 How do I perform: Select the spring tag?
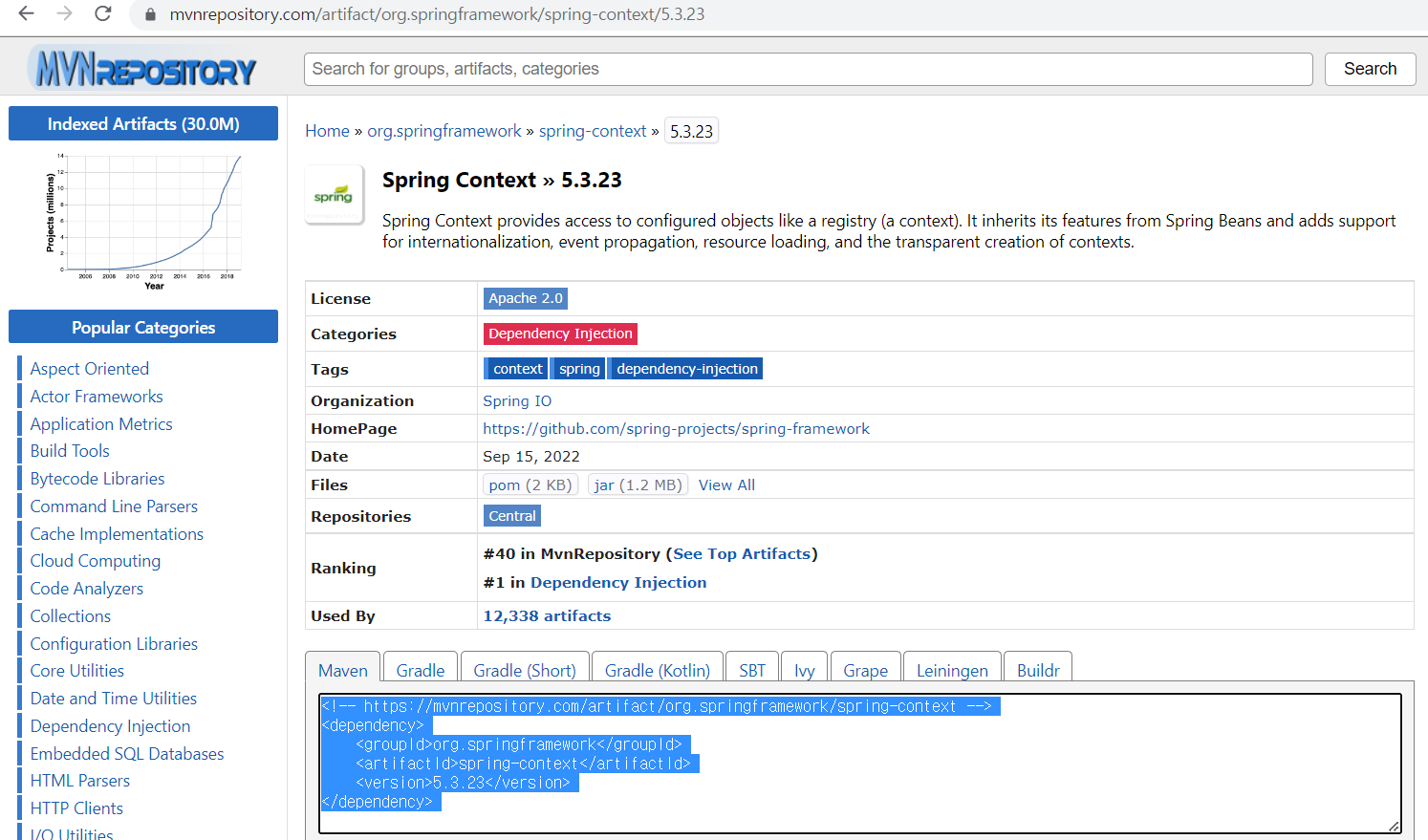pos(579,369)
